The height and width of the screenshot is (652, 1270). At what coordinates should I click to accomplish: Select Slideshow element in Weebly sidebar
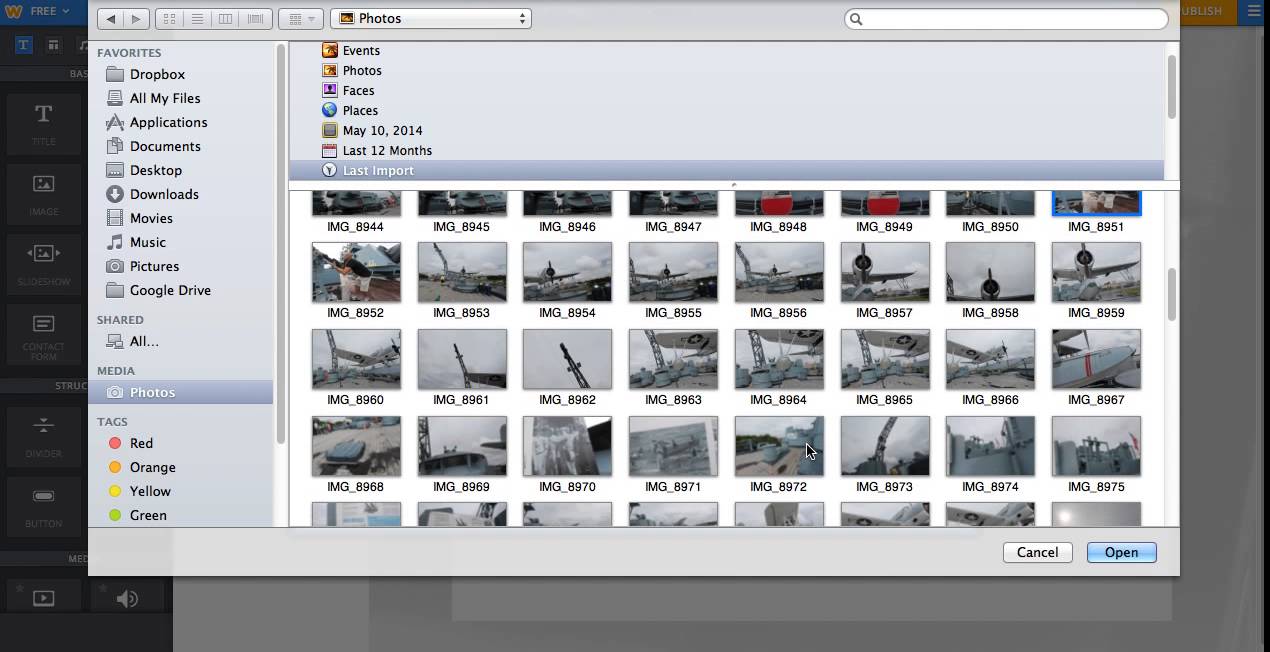(x=43, y=263)
